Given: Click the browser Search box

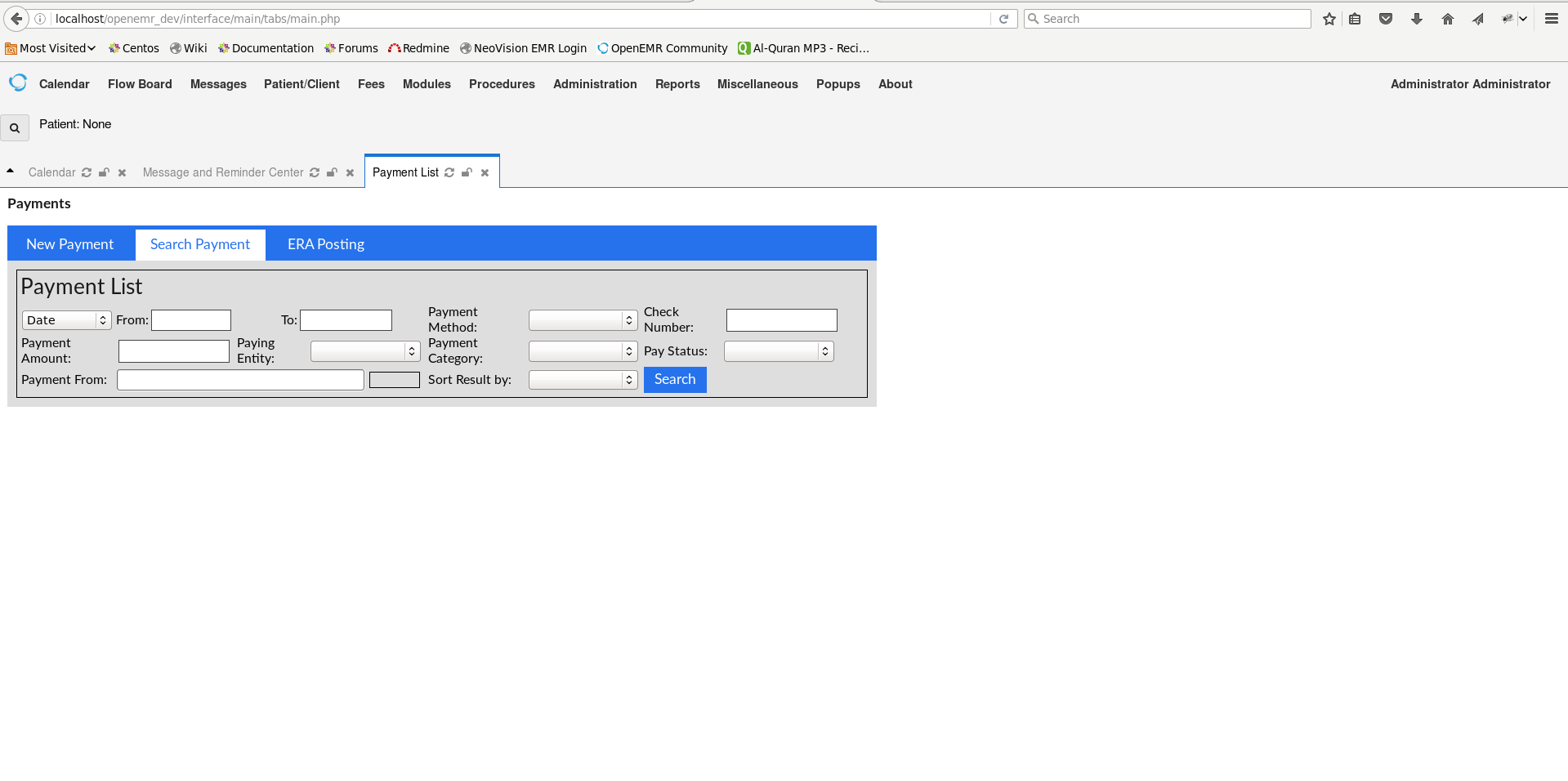Looking at the screenshot, I should tap(1168, 19).
